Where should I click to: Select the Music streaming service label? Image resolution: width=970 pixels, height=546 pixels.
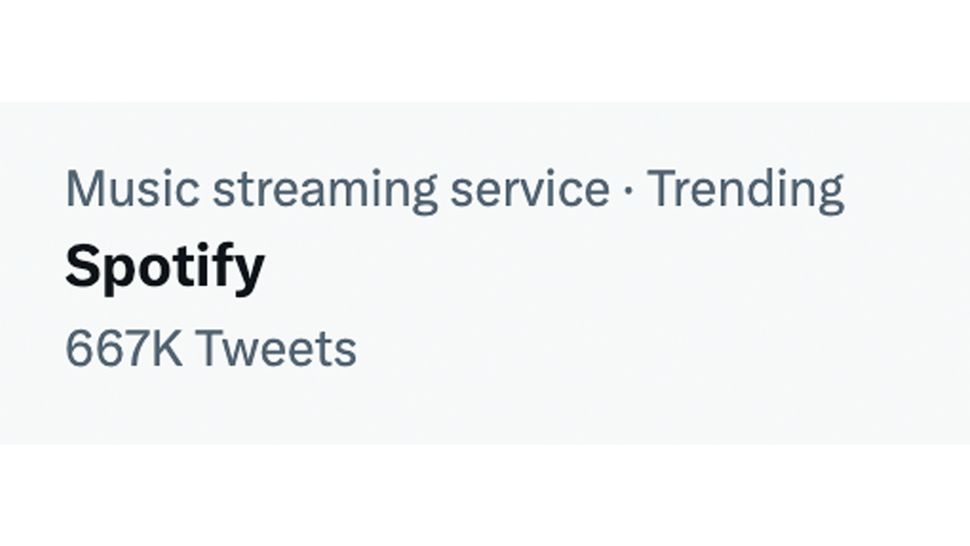point(337,189)
